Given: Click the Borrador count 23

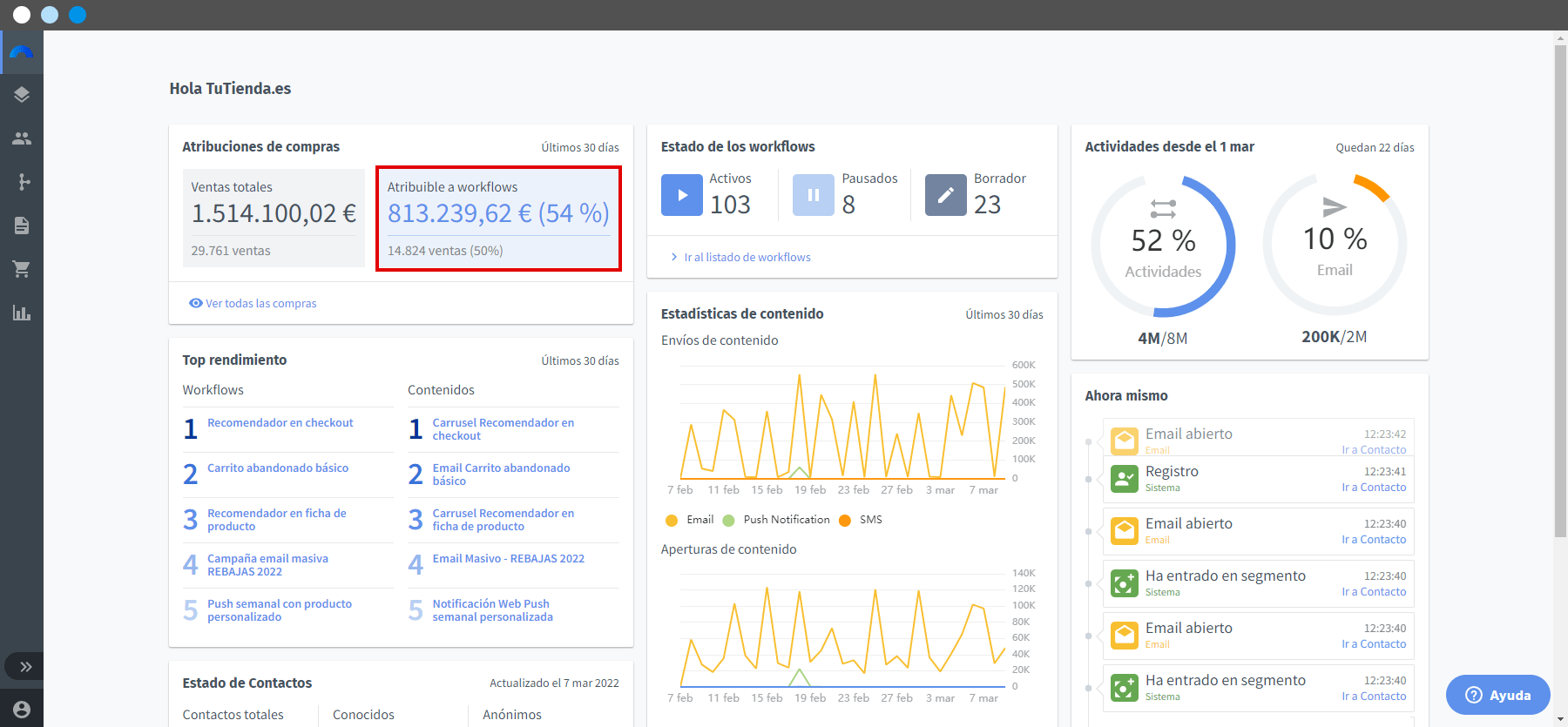Looking at the screenshot, I should click(x=988, y=205).
